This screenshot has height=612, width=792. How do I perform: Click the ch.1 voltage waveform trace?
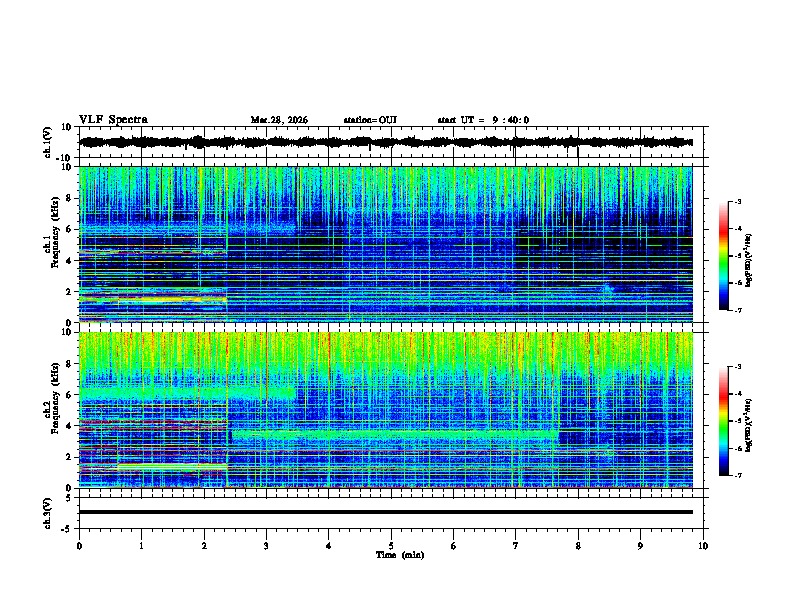[x=385, y=142]
